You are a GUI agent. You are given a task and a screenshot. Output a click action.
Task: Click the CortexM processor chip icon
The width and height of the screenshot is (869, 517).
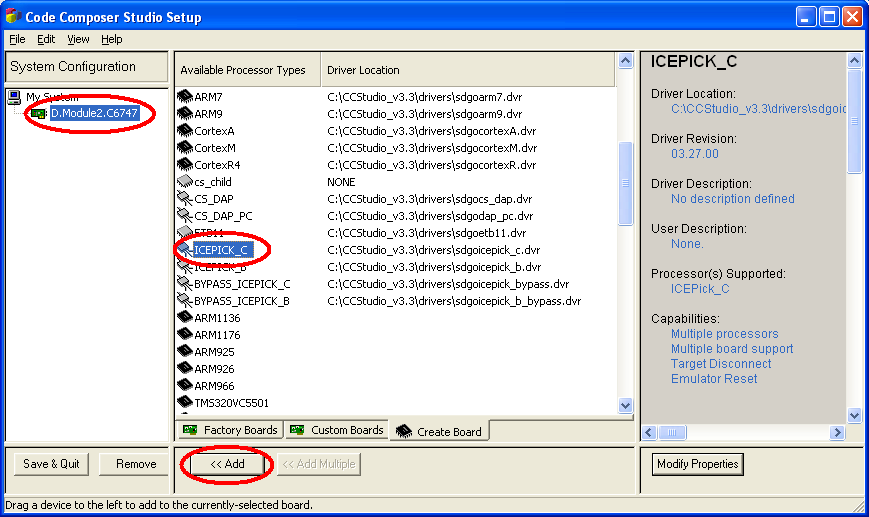click(x=185, y=147)
